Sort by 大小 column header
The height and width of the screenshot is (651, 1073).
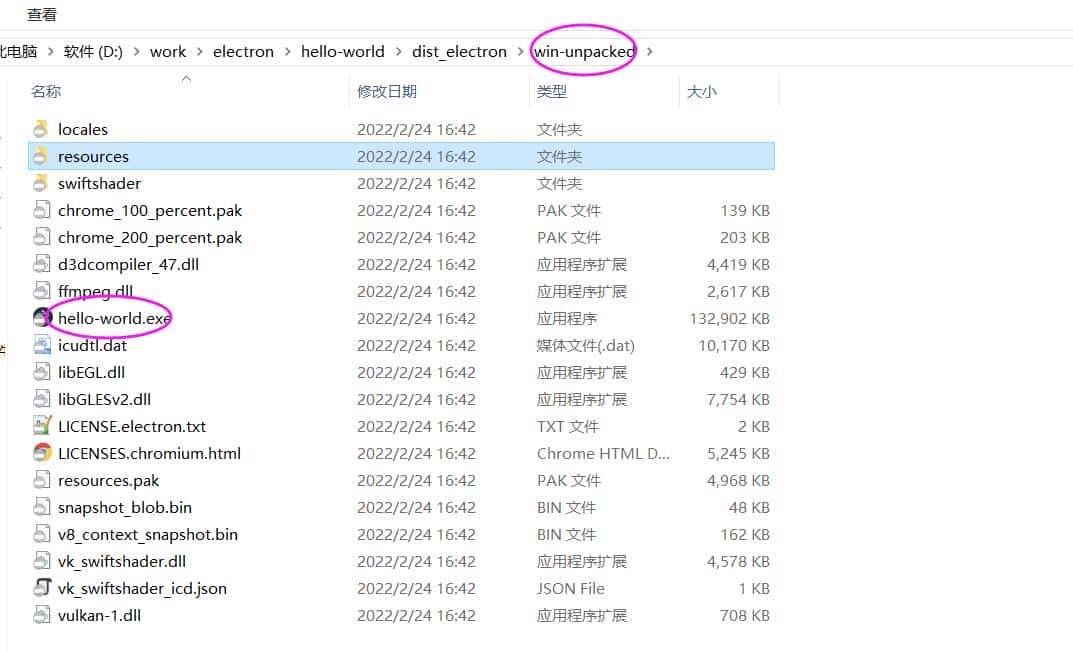click(701, 91)
